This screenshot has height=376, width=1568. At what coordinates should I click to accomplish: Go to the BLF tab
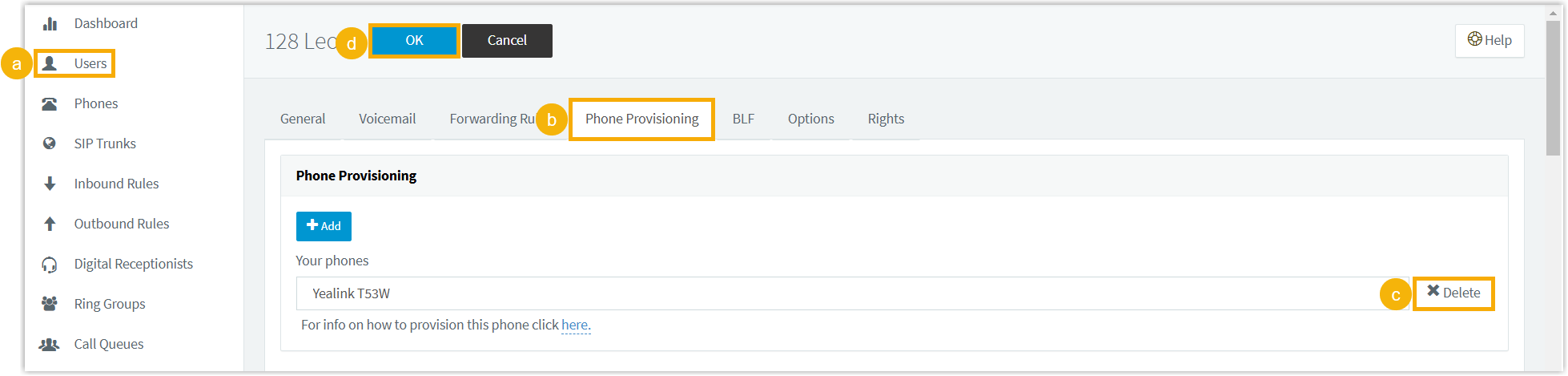[743, 119]
